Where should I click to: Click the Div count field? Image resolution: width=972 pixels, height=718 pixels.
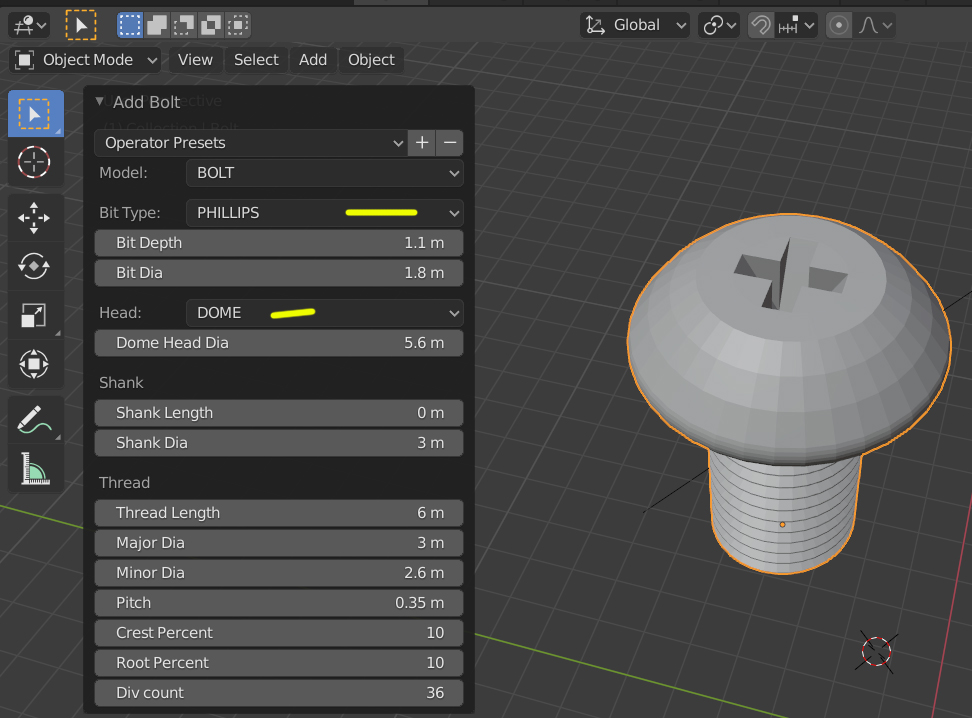click(x=279, y=693)
